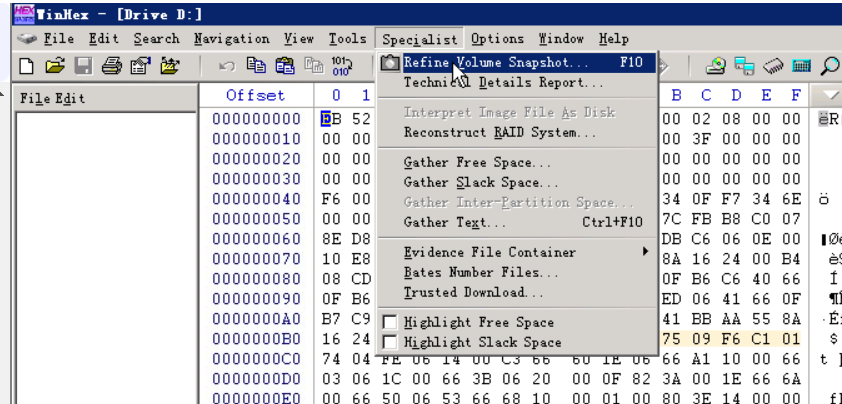Click the clipboard Paste toolbar icon
Viewport: 842px width, 404px height.
click(285, 66)
